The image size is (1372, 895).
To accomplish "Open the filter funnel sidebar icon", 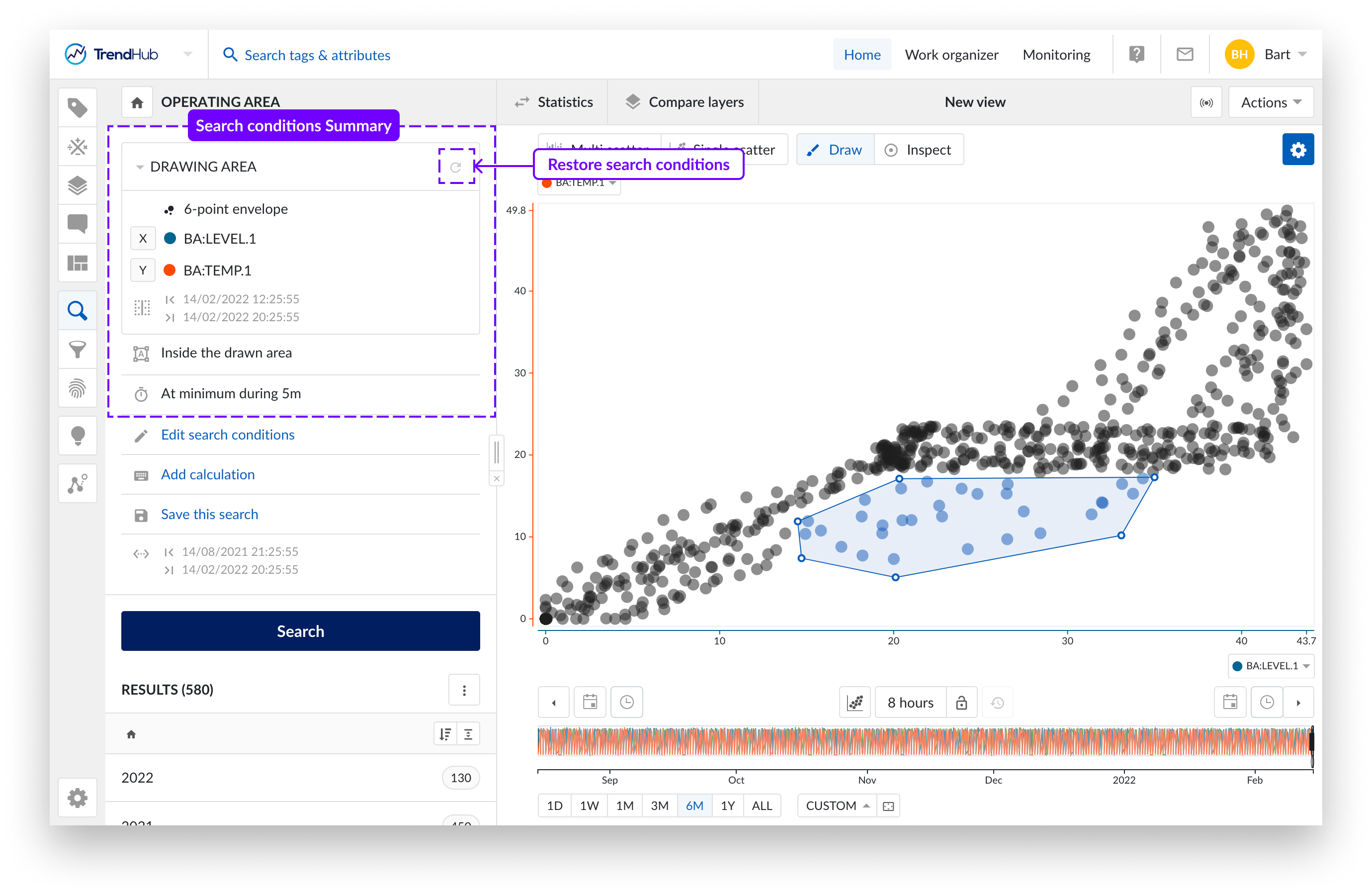I will [x=77, y=350].
